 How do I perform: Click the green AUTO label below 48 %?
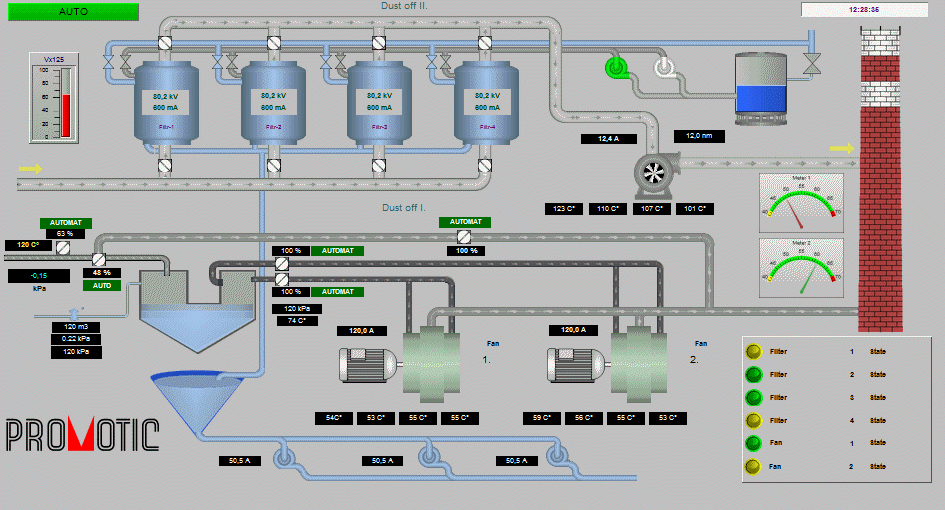click(x=101, y=285)
